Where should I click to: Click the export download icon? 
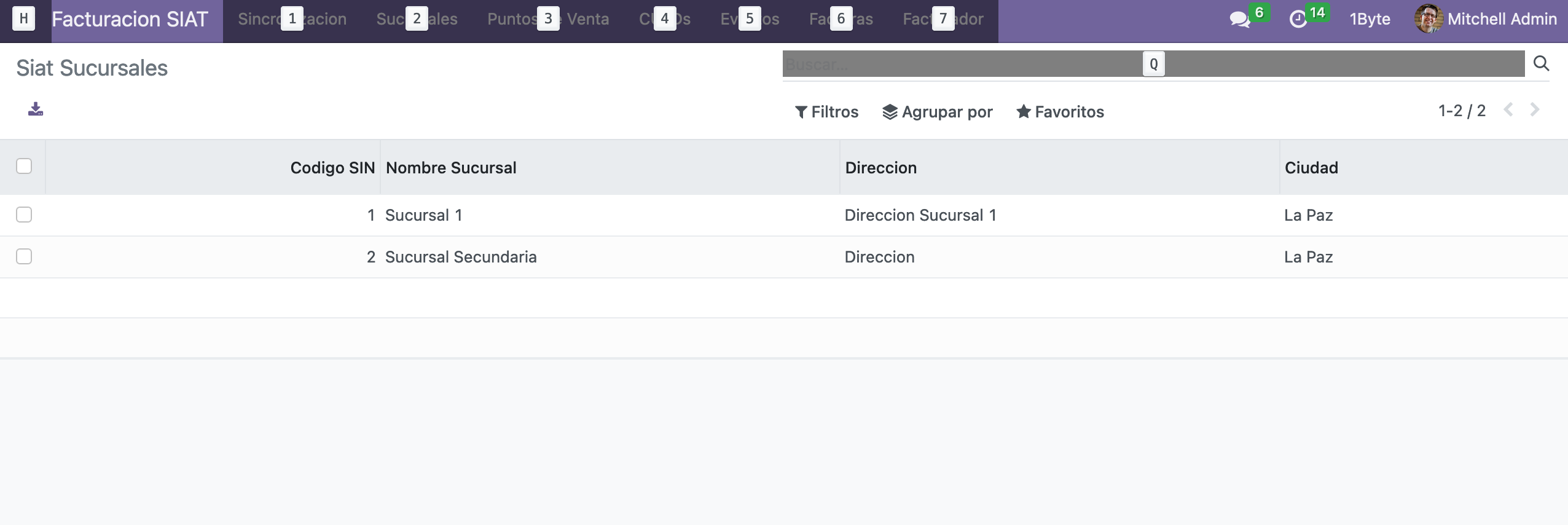point(36,109)
